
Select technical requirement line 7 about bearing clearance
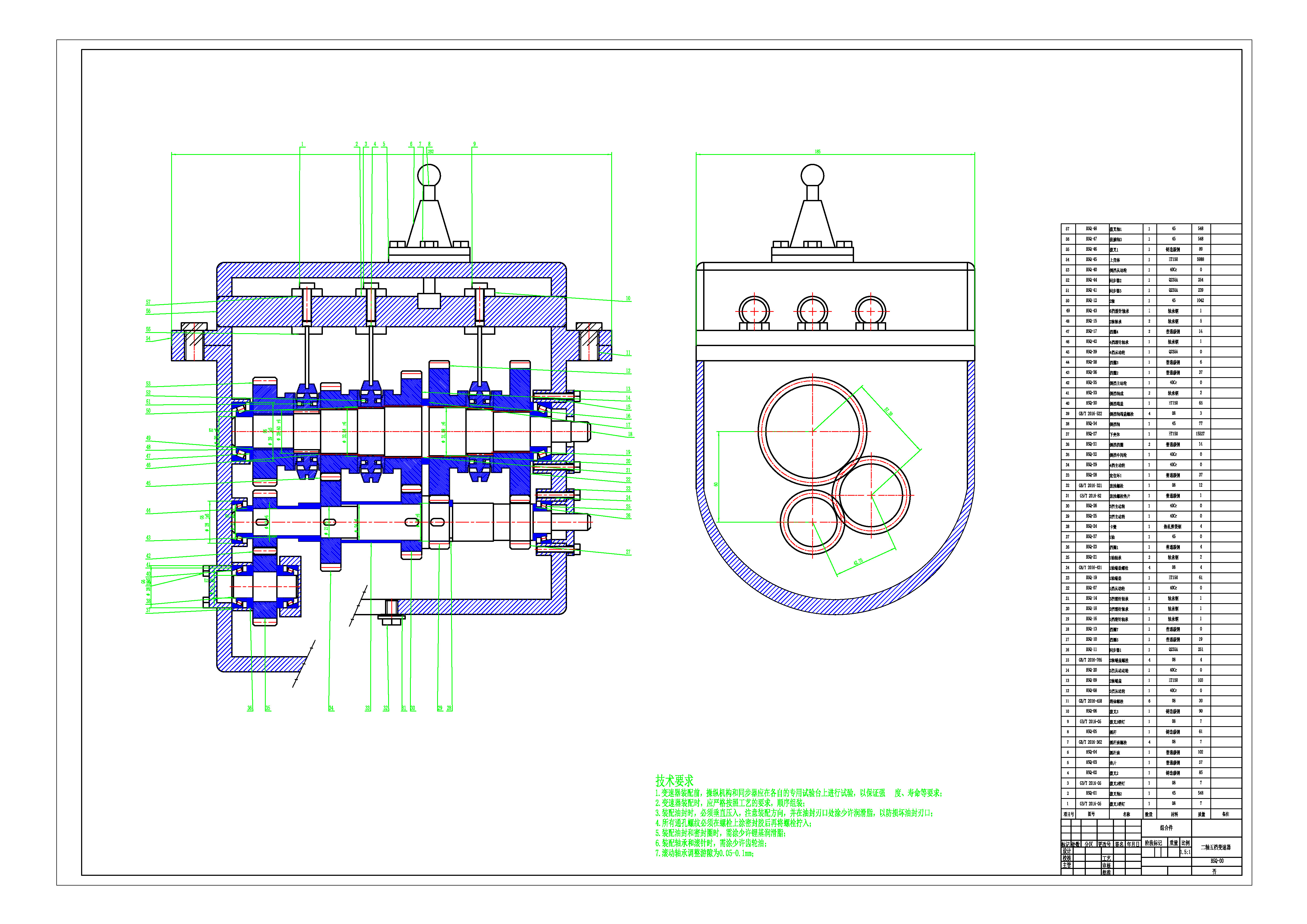(x=705, y=853)
